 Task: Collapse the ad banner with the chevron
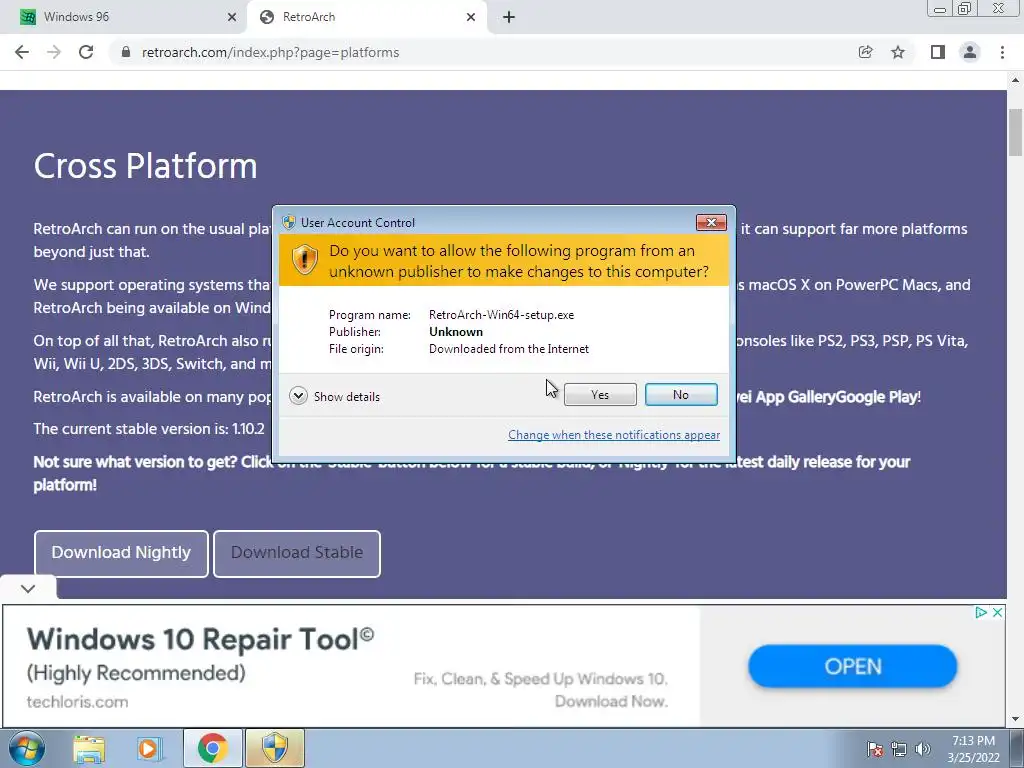(x=27, y=588)
